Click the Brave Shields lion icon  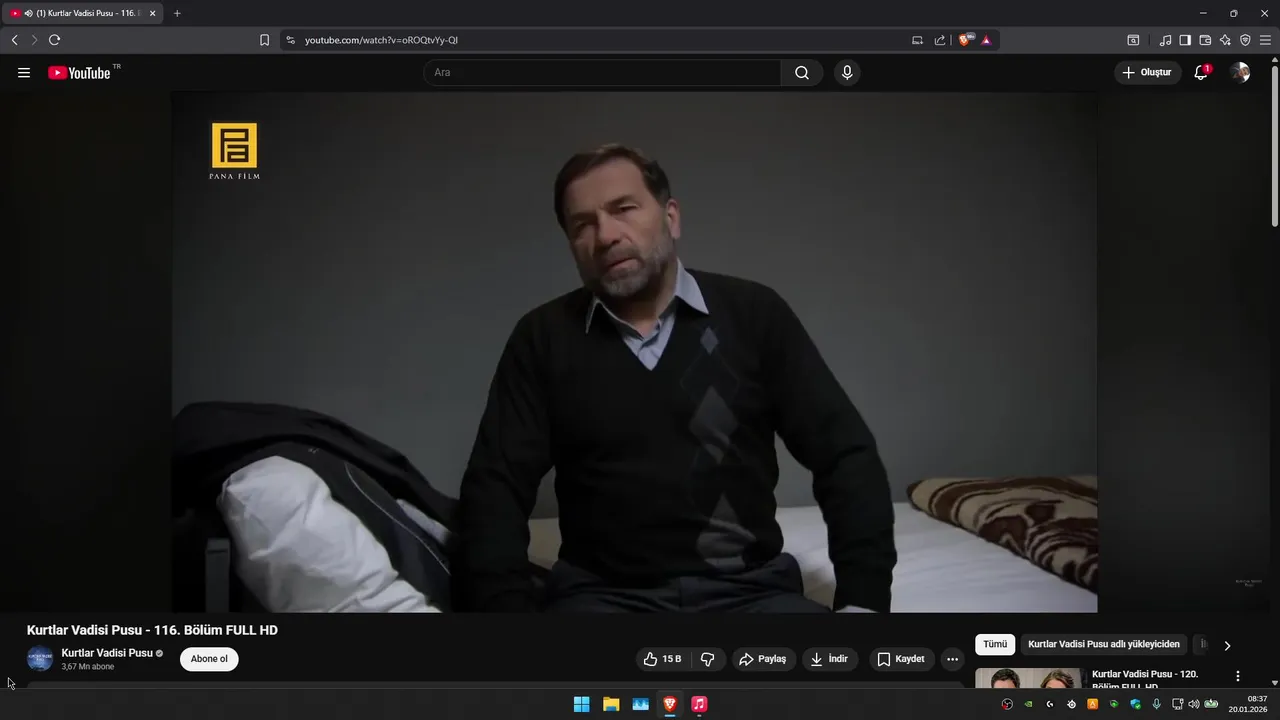pyautogui.click(x=965, y=40)
